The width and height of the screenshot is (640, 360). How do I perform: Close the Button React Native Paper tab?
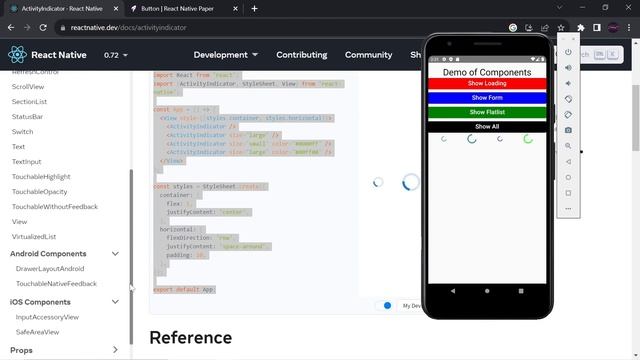pos(236,9)
